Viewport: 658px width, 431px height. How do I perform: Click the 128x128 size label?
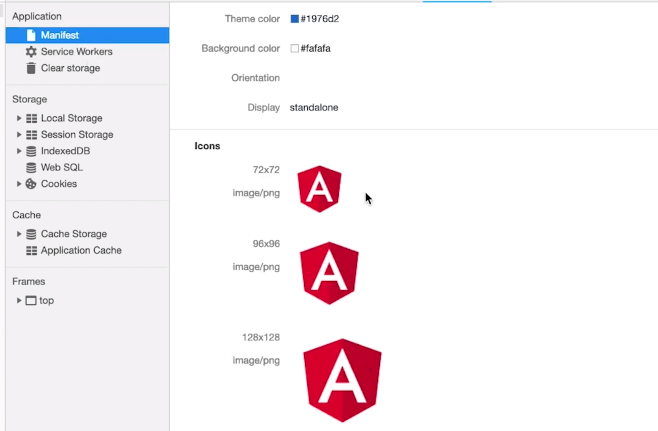[261, 337]
